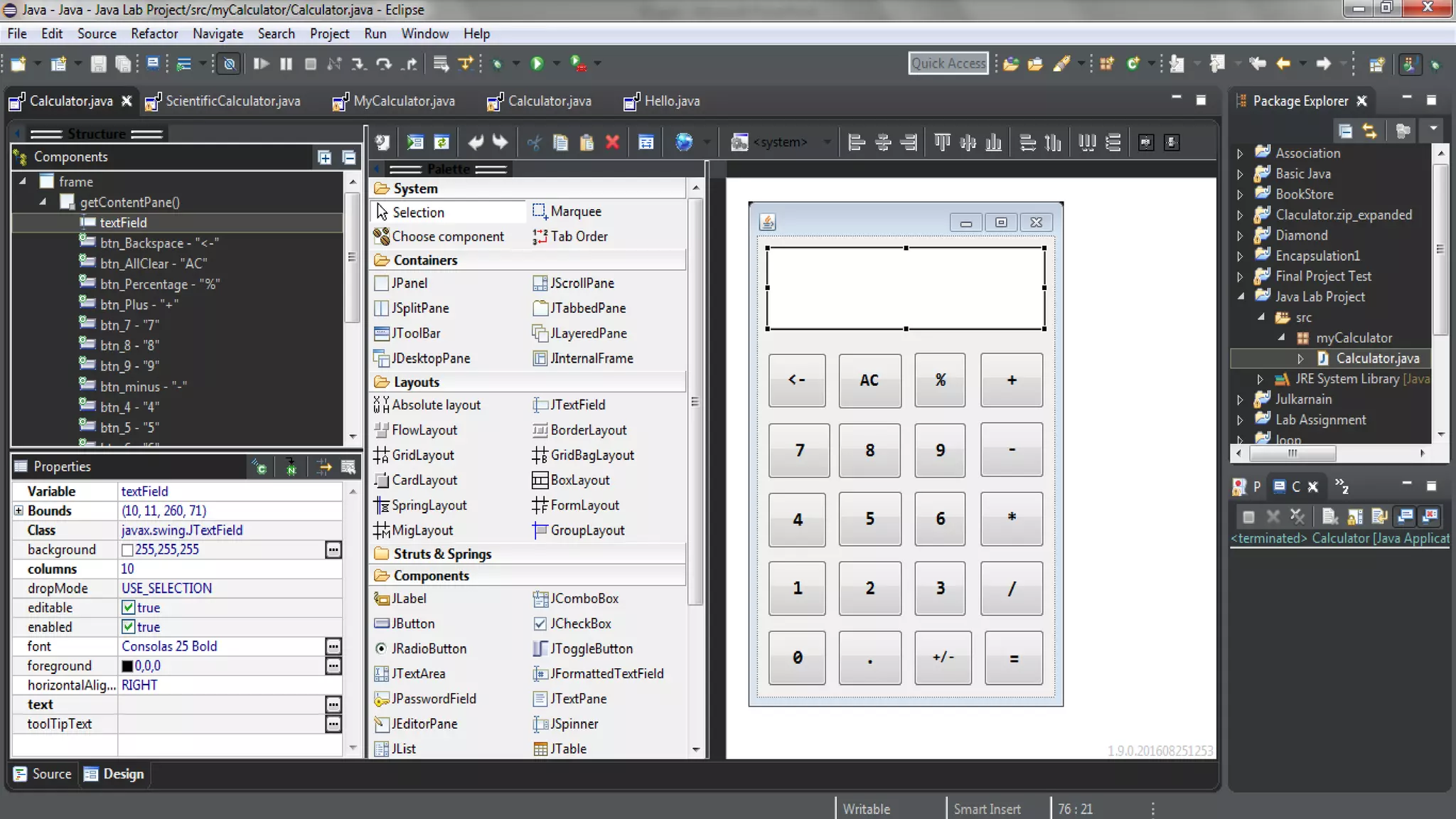Click Link with Editor in Package Explorer

[1370, 131]
